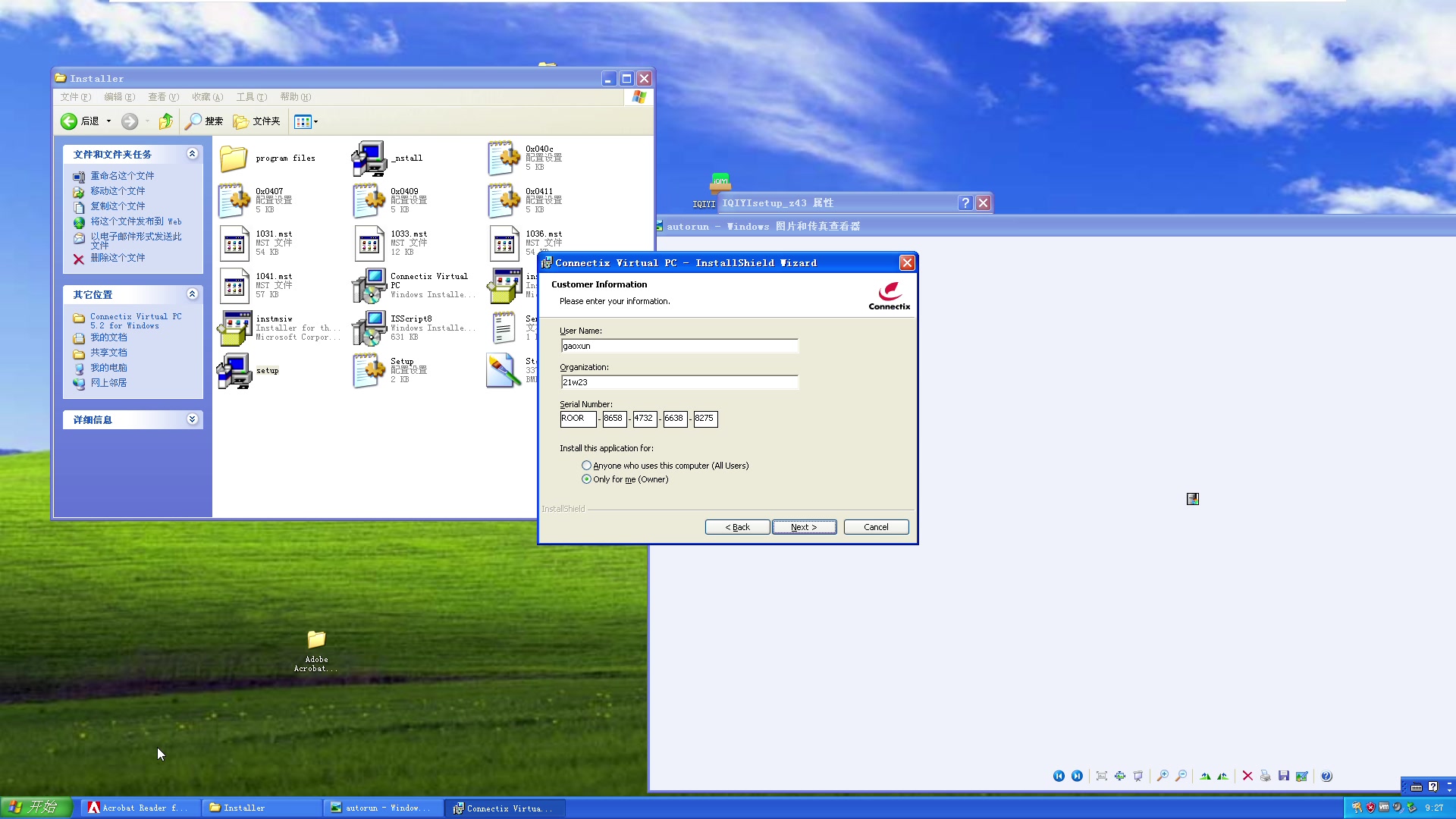Open the 文件 menu in Installer
This screenshot has height=819, width=1456.
[74, 97]
